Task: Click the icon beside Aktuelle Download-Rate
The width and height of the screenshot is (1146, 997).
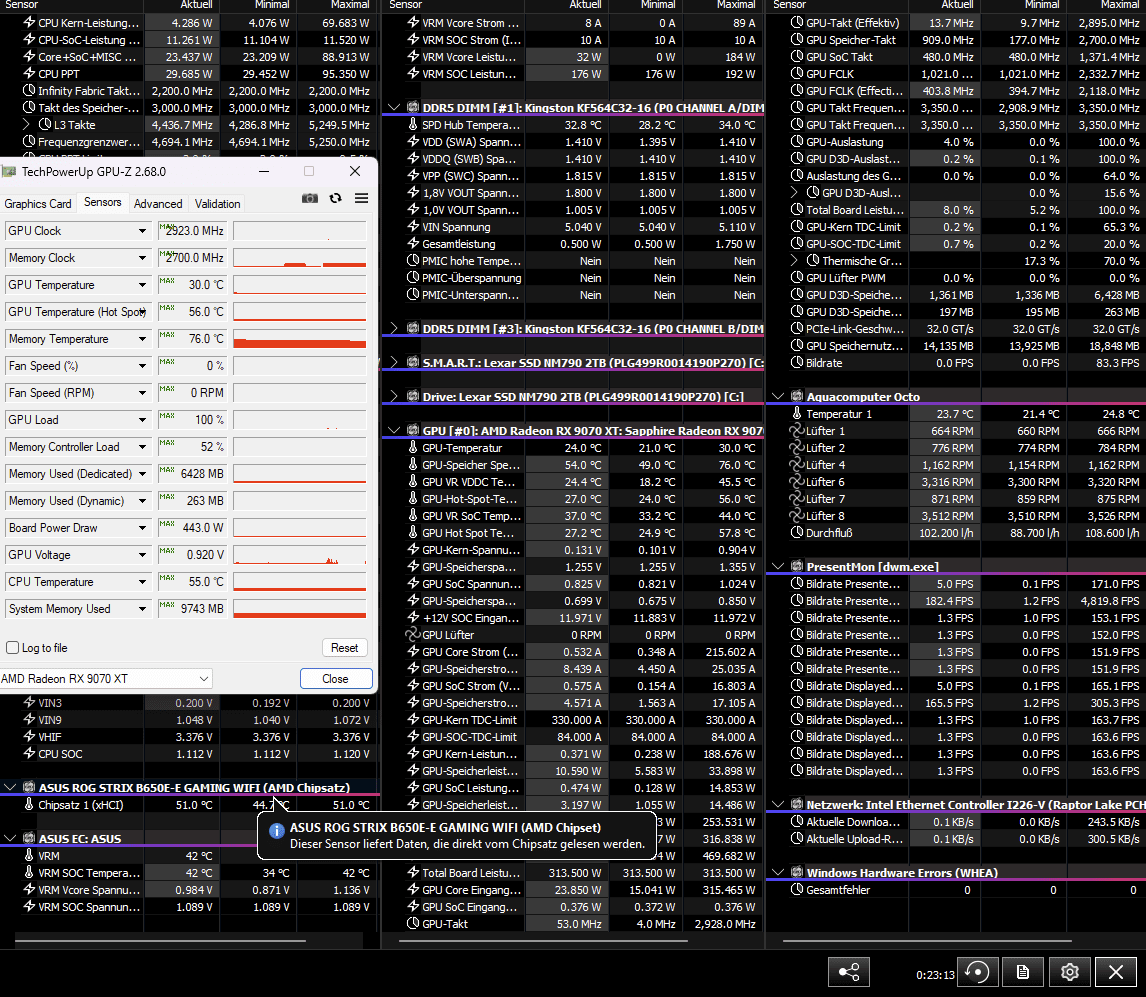Action: [797, 822]
